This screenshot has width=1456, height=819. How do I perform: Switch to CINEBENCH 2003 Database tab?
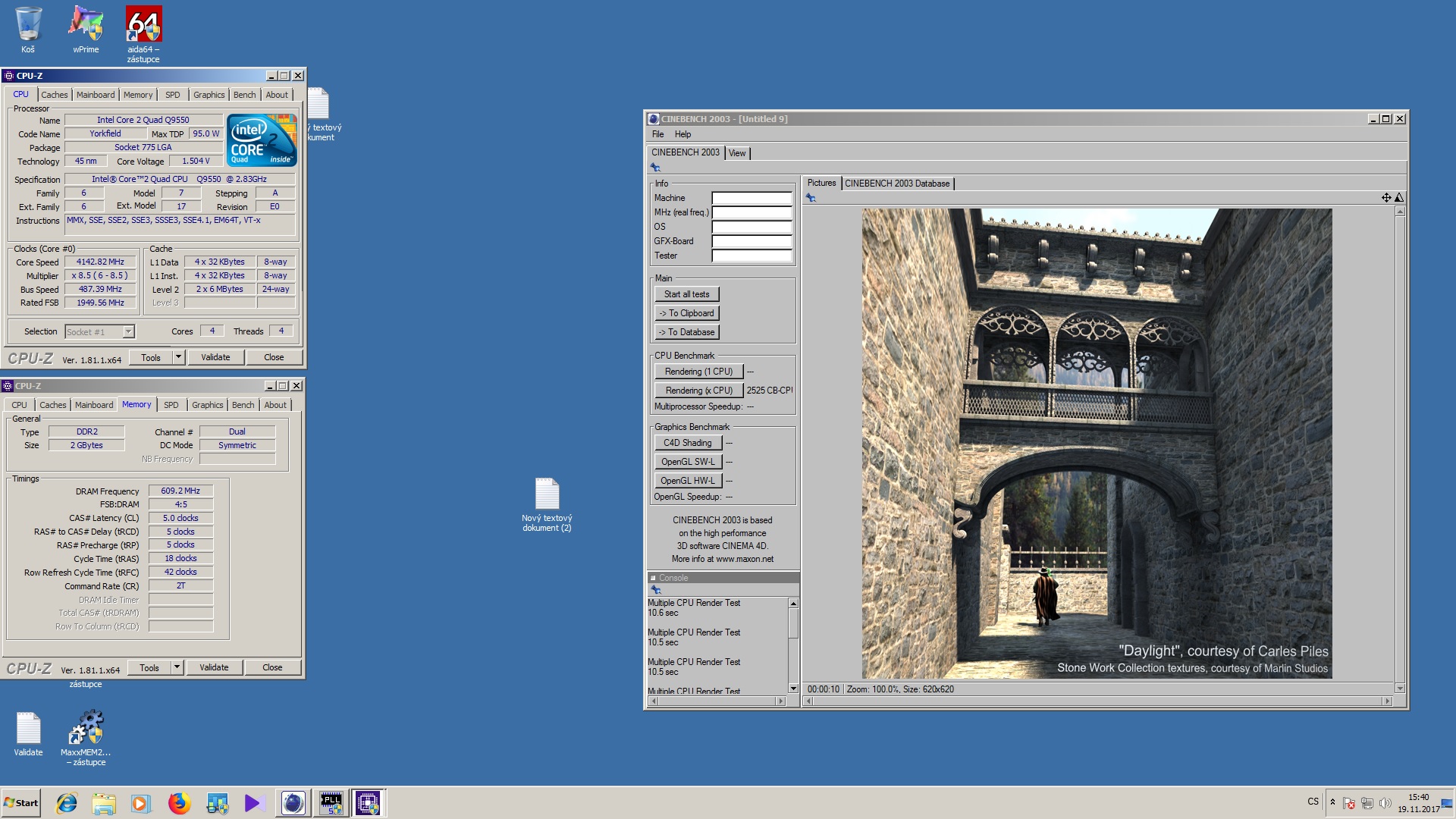click(897, 184)
